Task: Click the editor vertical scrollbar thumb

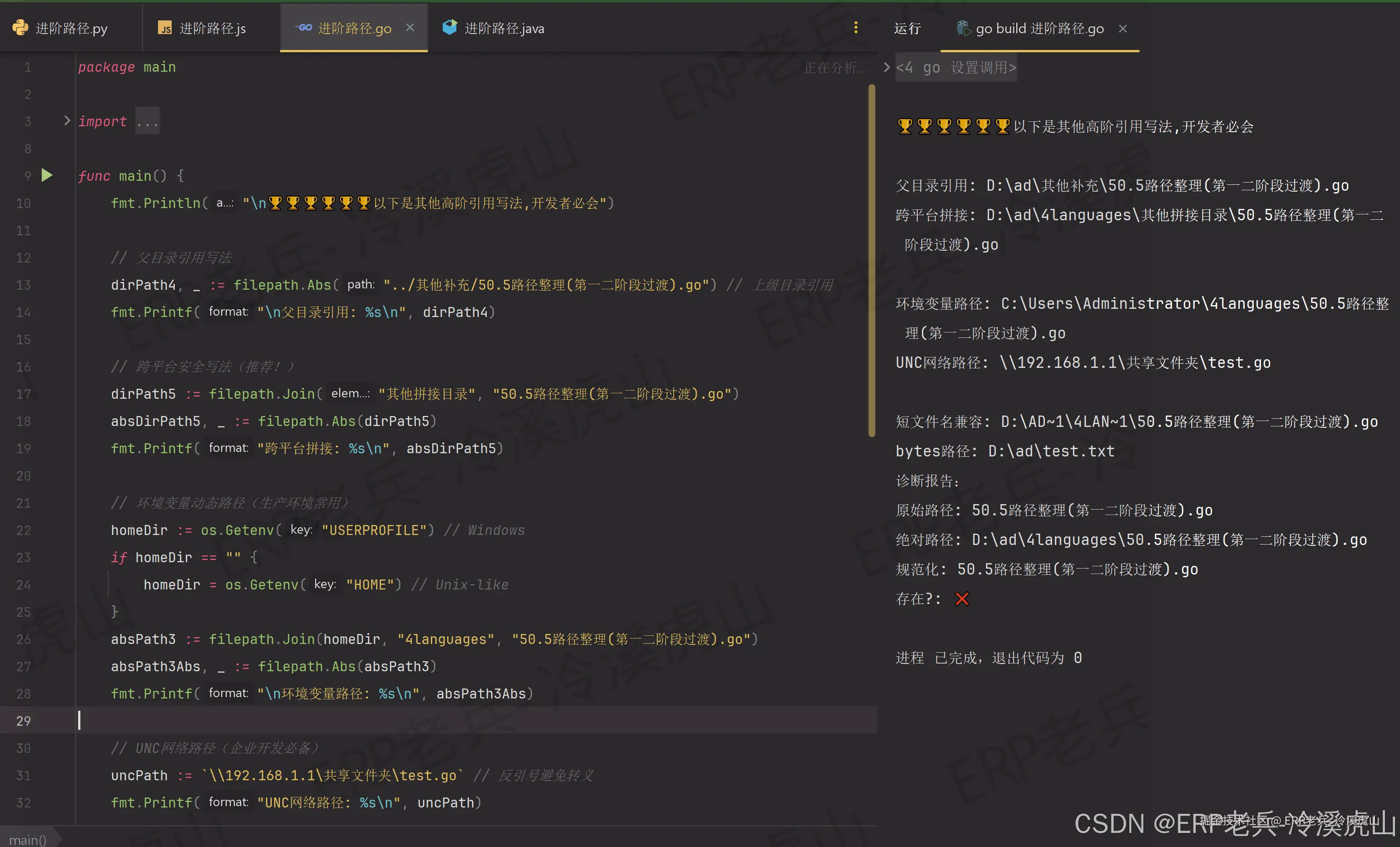Action: (x=871, y=261)
